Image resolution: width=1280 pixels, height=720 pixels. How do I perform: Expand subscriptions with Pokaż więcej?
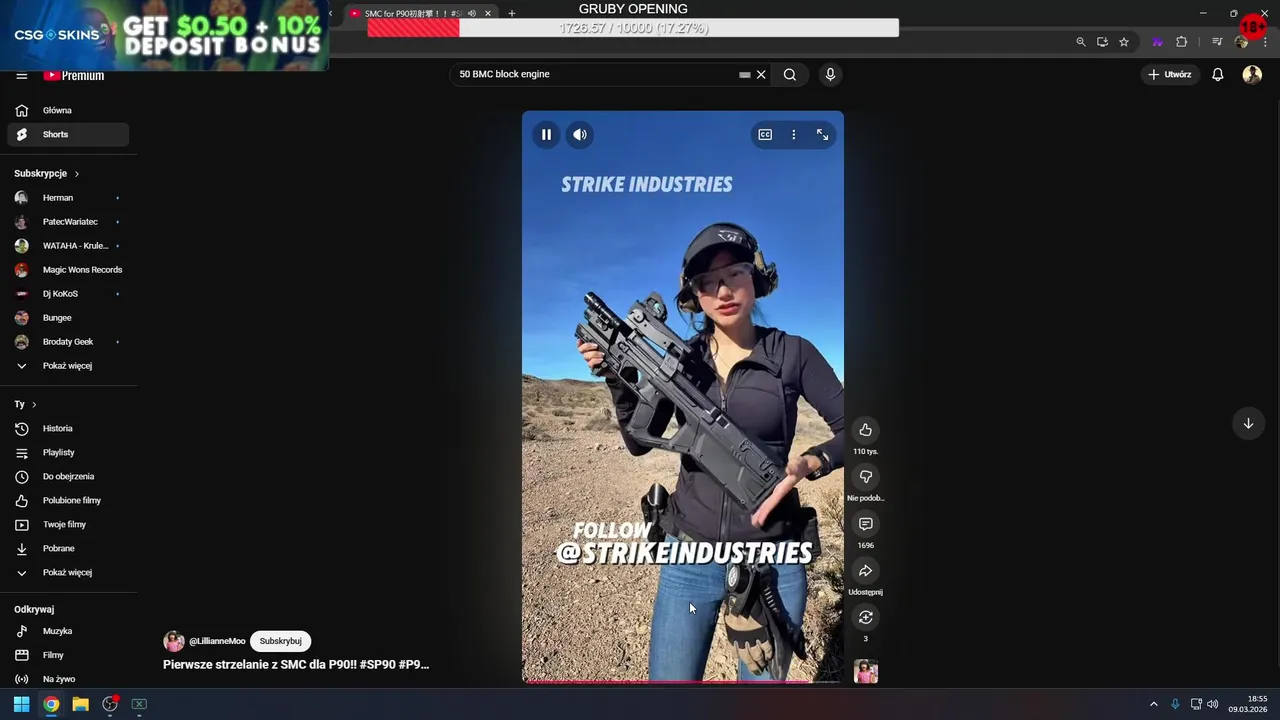pyautogui.click(x=68, y=366)
